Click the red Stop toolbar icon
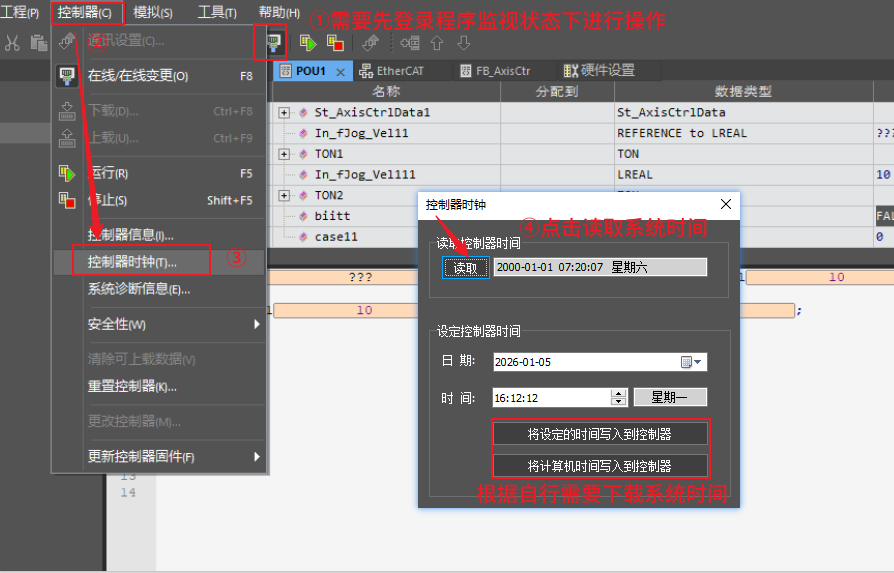This screenshot has width=894, height=573. click(x=335, y=43)
